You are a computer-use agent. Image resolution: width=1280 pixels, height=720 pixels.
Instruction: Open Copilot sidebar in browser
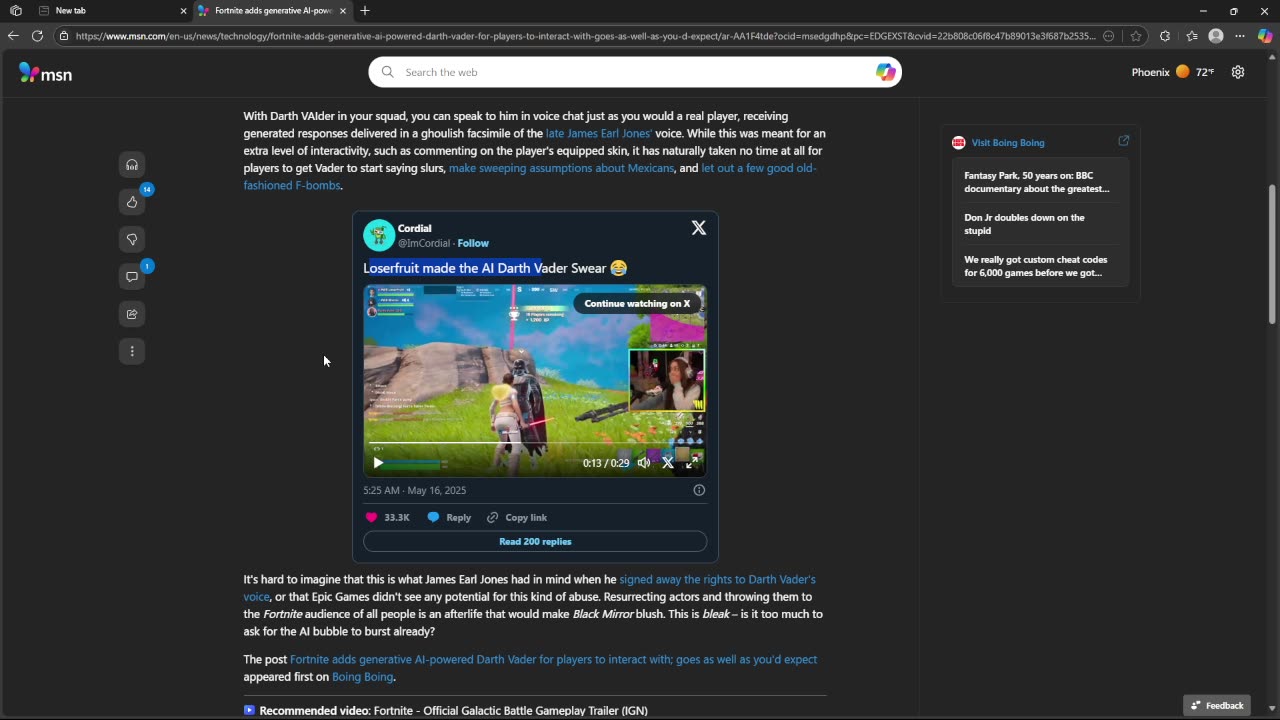pyautogui.click(x=1265, y=36)
